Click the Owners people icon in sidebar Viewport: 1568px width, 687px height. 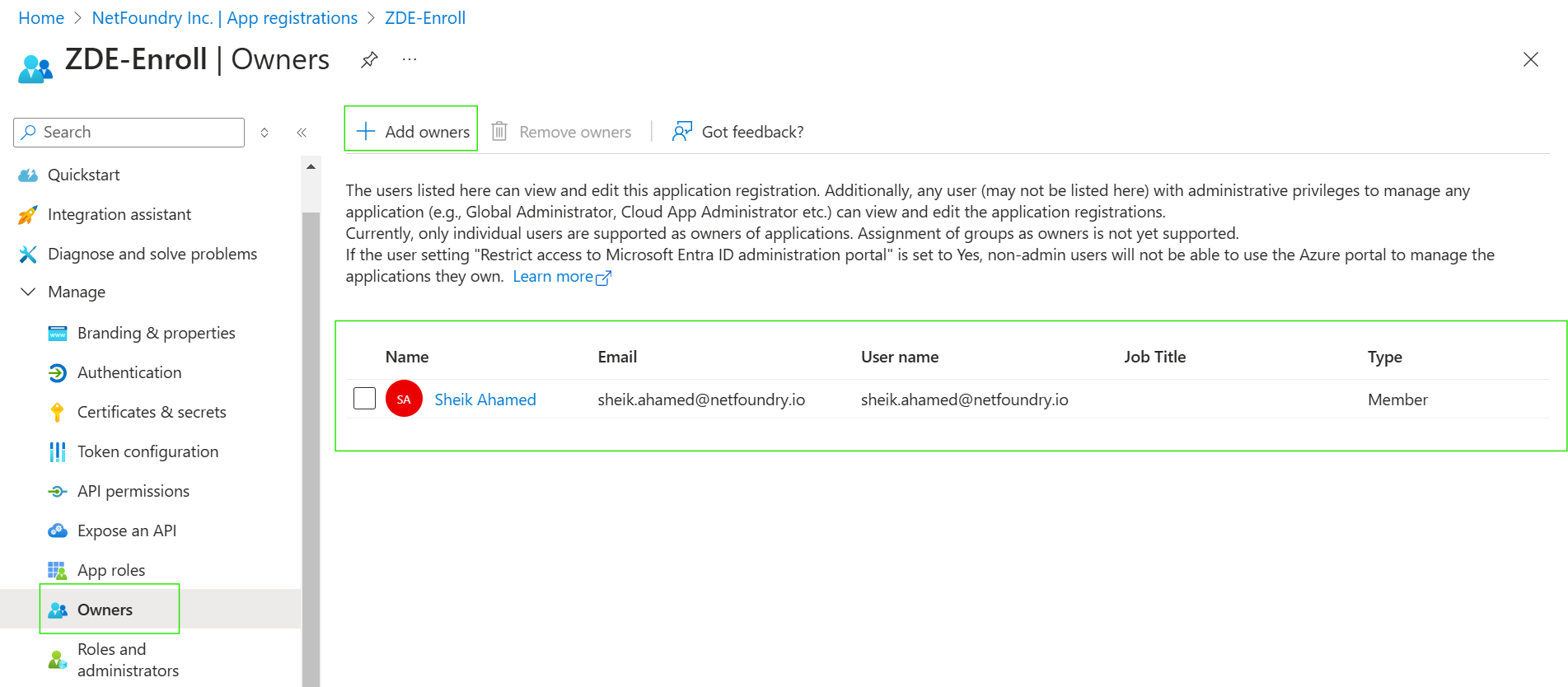[x=58, y=610]
